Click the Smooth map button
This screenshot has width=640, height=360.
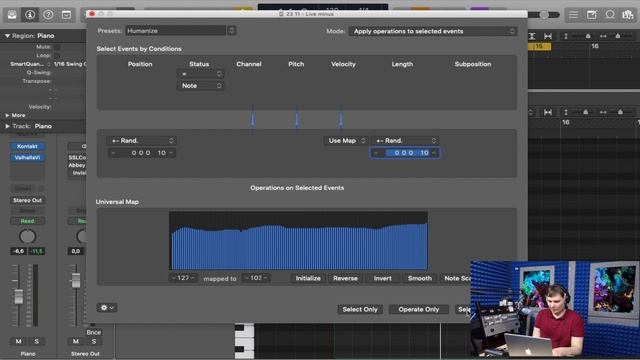[420, 278]
